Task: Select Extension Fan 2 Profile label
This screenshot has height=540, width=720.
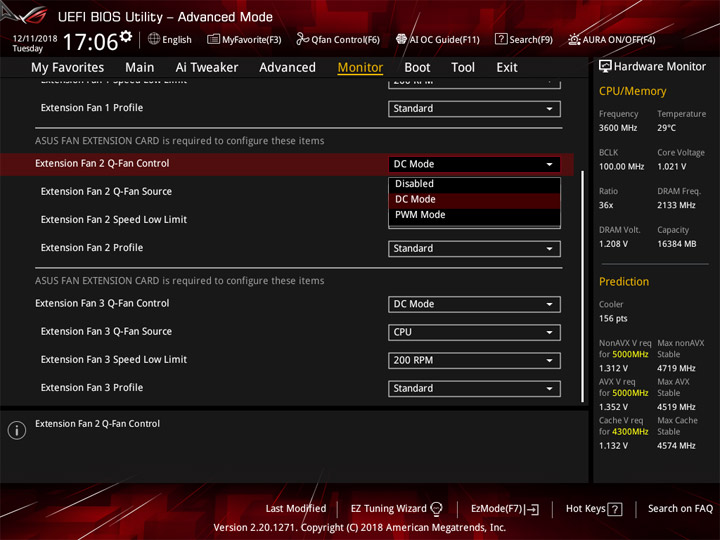Action: click(x=92, y=248)
